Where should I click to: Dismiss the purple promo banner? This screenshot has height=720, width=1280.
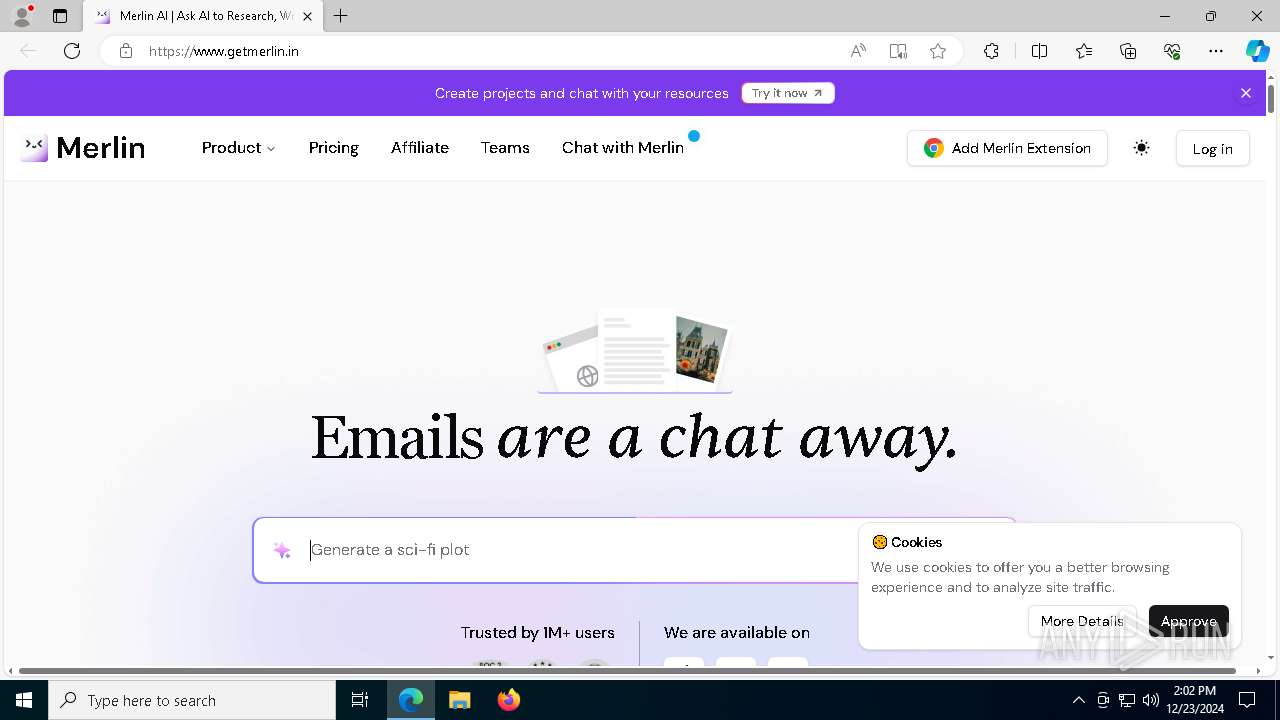1246,93
